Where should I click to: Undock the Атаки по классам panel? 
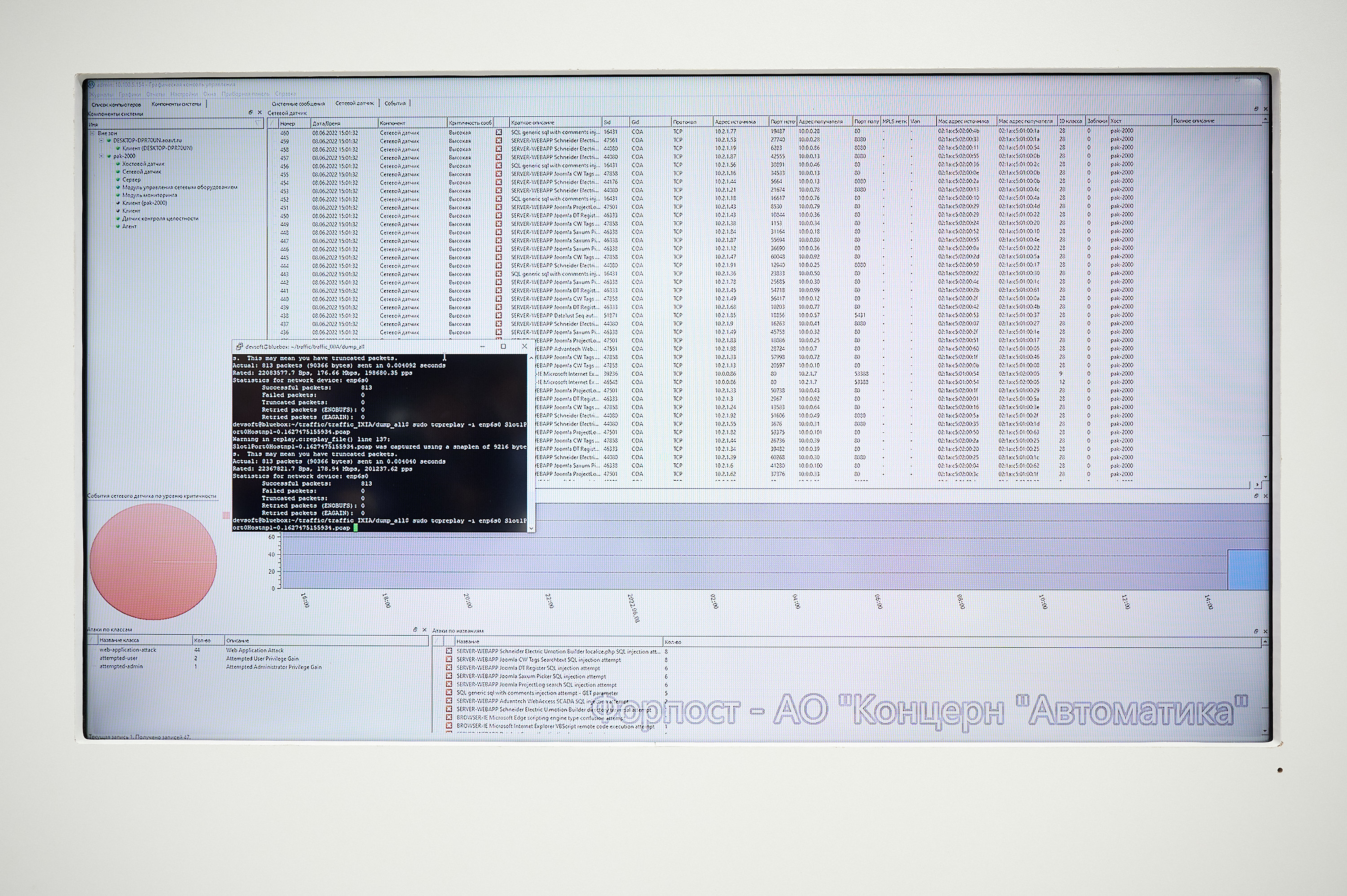415,630
